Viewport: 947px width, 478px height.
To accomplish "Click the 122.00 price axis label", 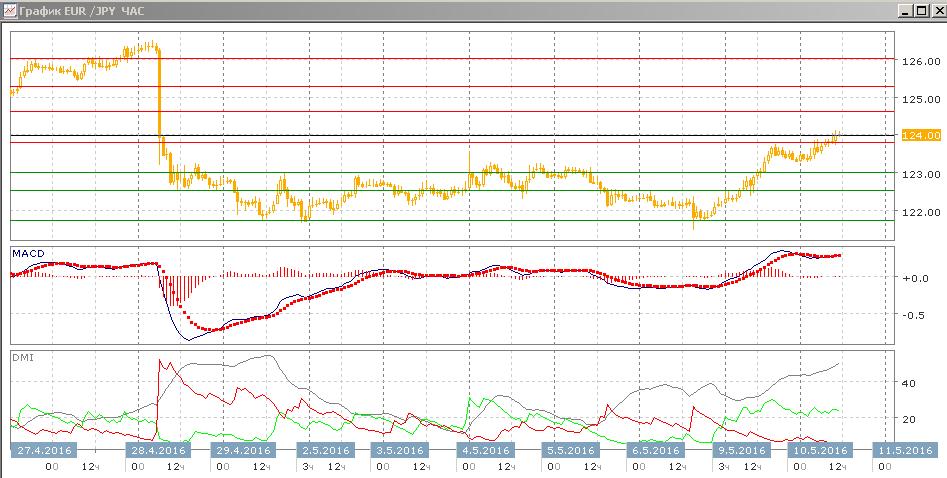I will click(x=921, y=212).
